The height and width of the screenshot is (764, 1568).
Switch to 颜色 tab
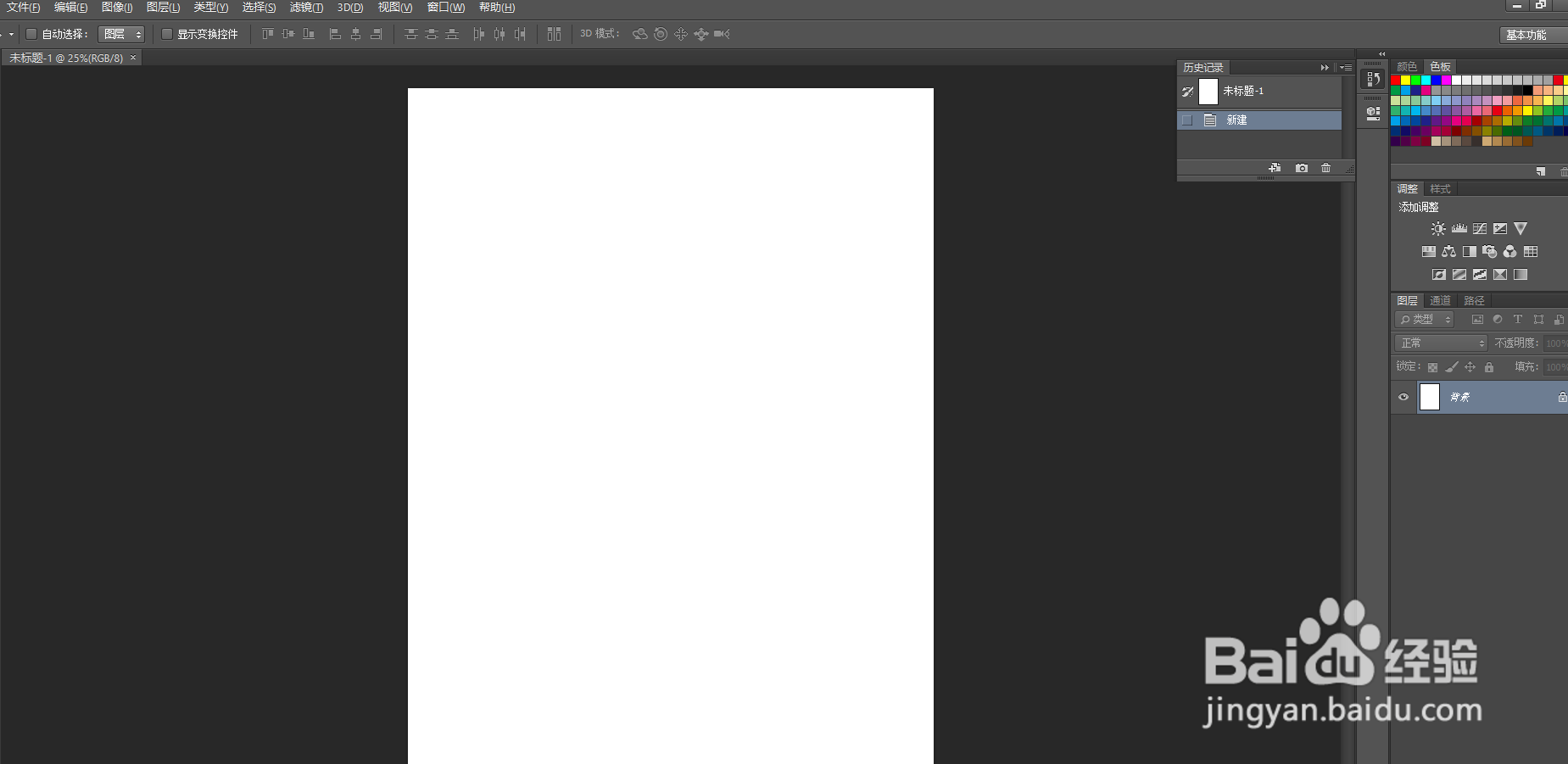[1407, 67]
